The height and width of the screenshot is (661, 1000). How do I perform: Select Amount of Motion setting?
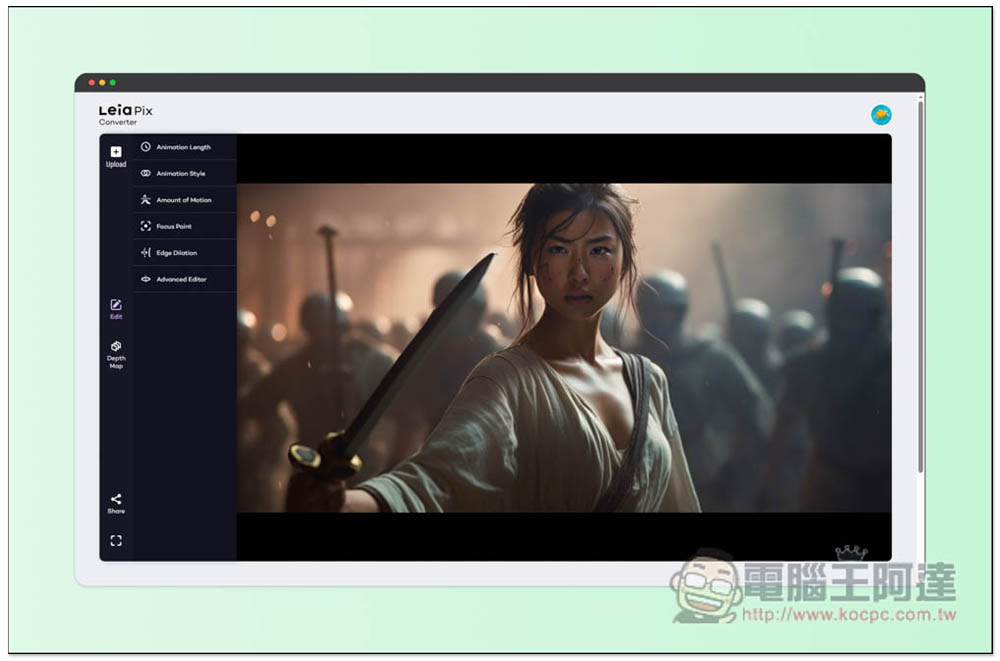tap(184, 200)
